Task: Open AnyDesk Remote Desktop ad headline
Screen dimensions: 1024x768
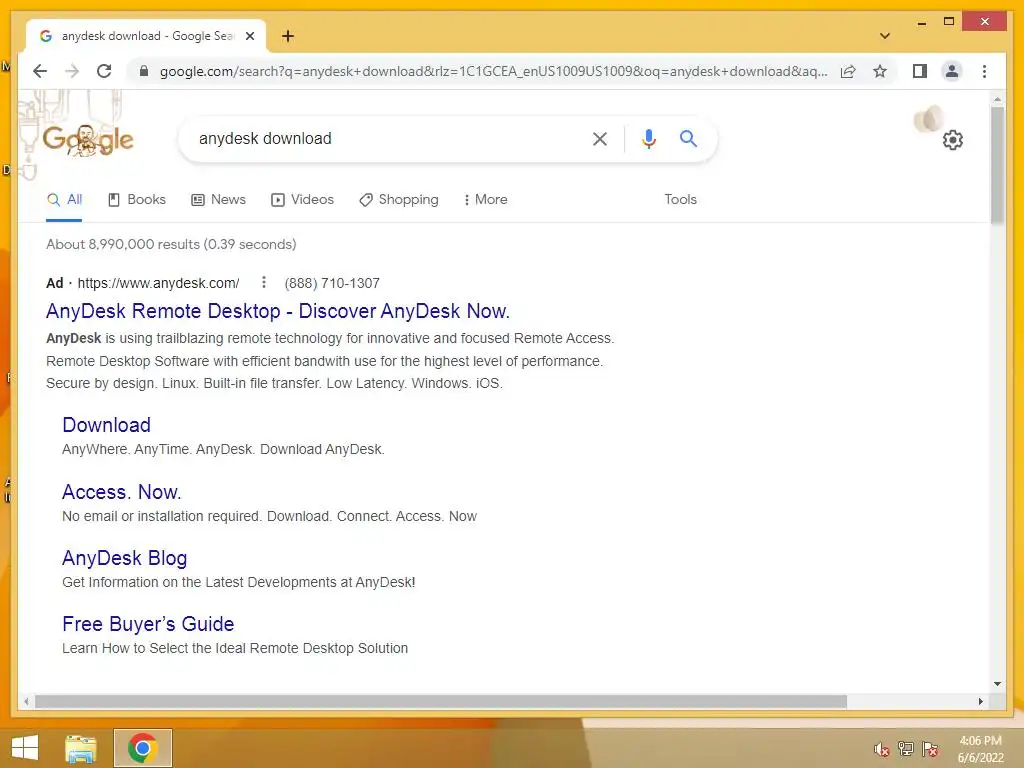Action: pyautogui.click(x=278, y=311)
